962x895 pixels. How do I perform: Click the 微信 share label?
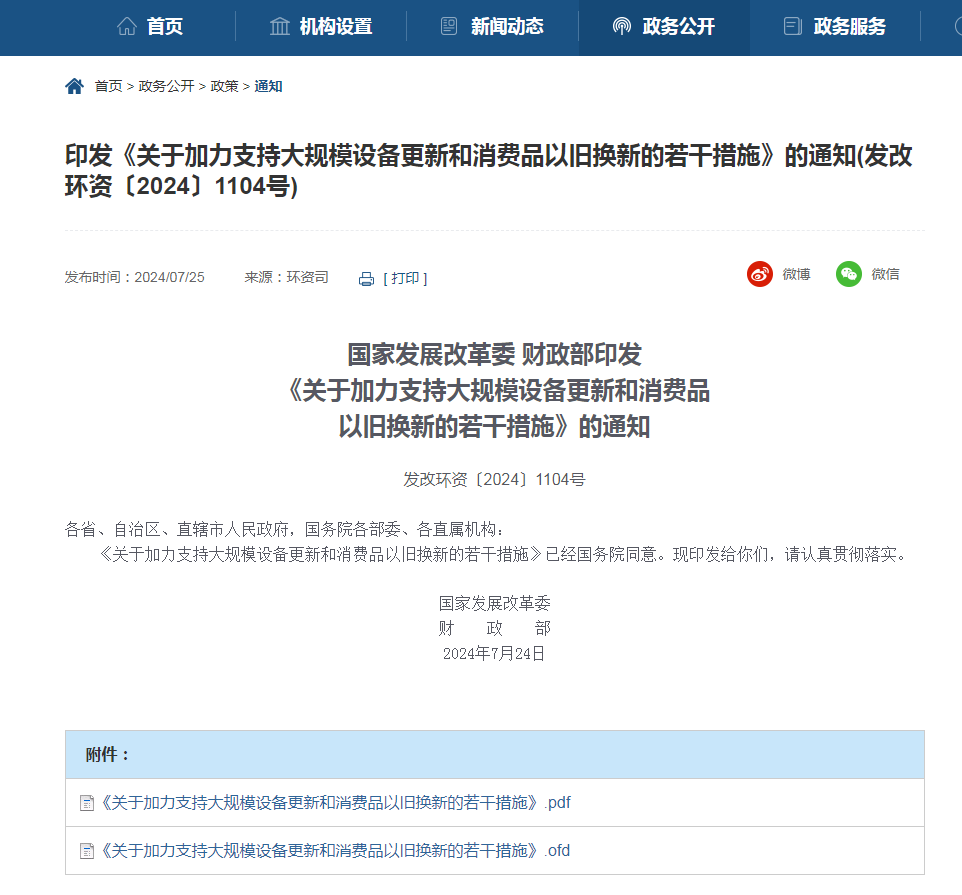click(x=885, y=274)
